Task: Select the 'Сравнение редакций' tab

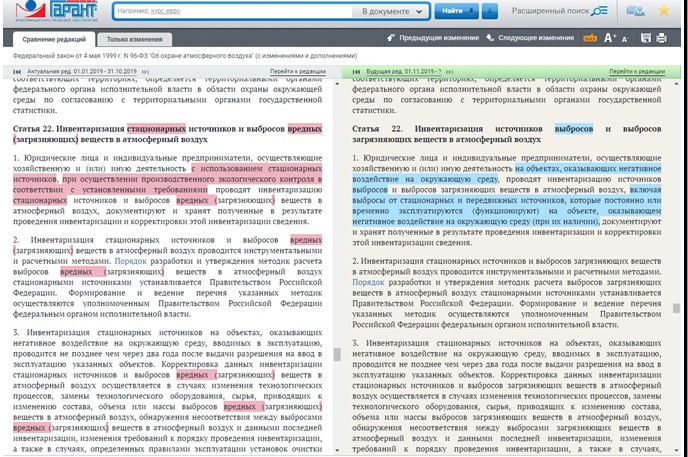Action: [x=50, y=38]
